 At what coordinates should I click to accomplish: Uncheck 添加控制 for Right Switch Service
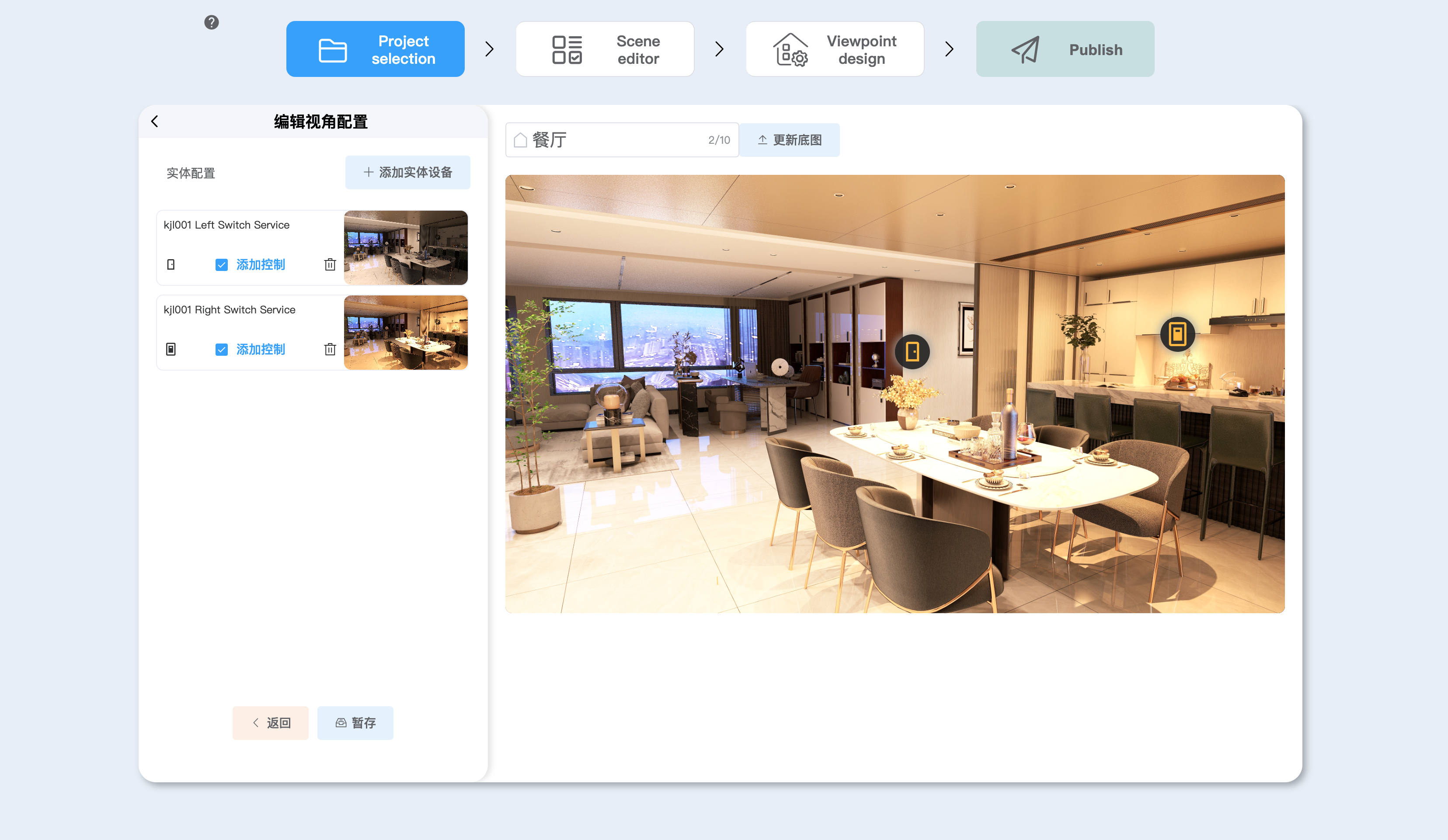pyautogui.click(x=221, y=349)
